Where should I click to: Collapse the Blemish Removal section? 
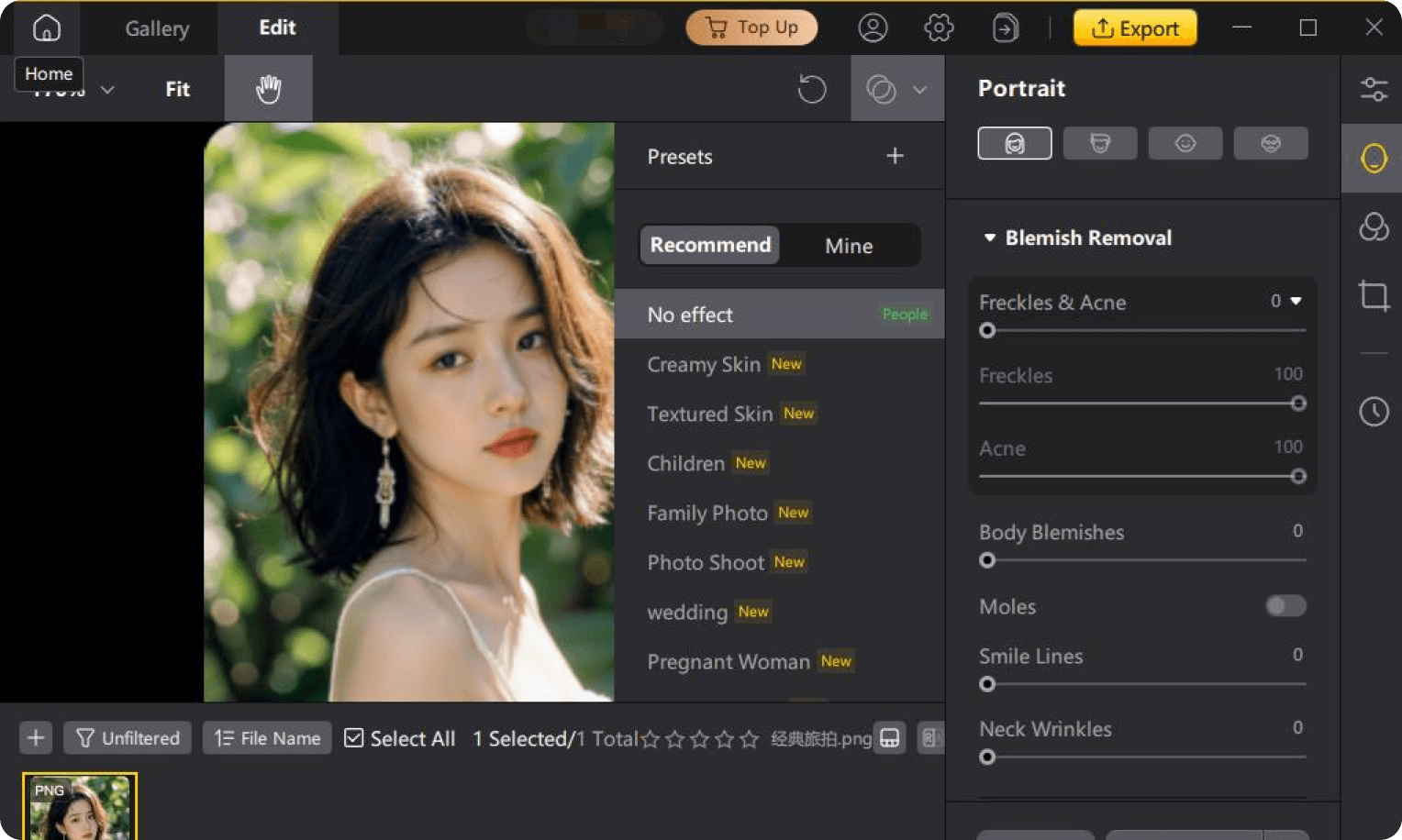[x=989, y=238]
